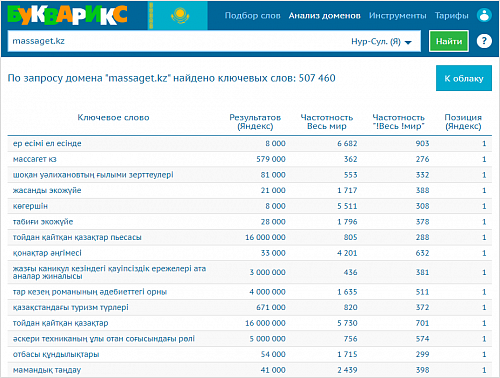The image size is (500, 378).
Task: Open keyword ер есімі ел есінде
Action: 47,143
